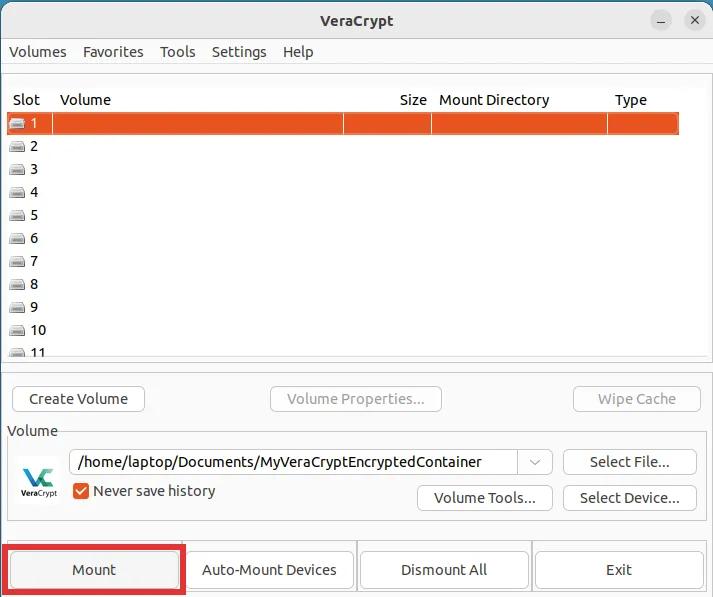Click the Wipe Cache button

coord(637,399)
